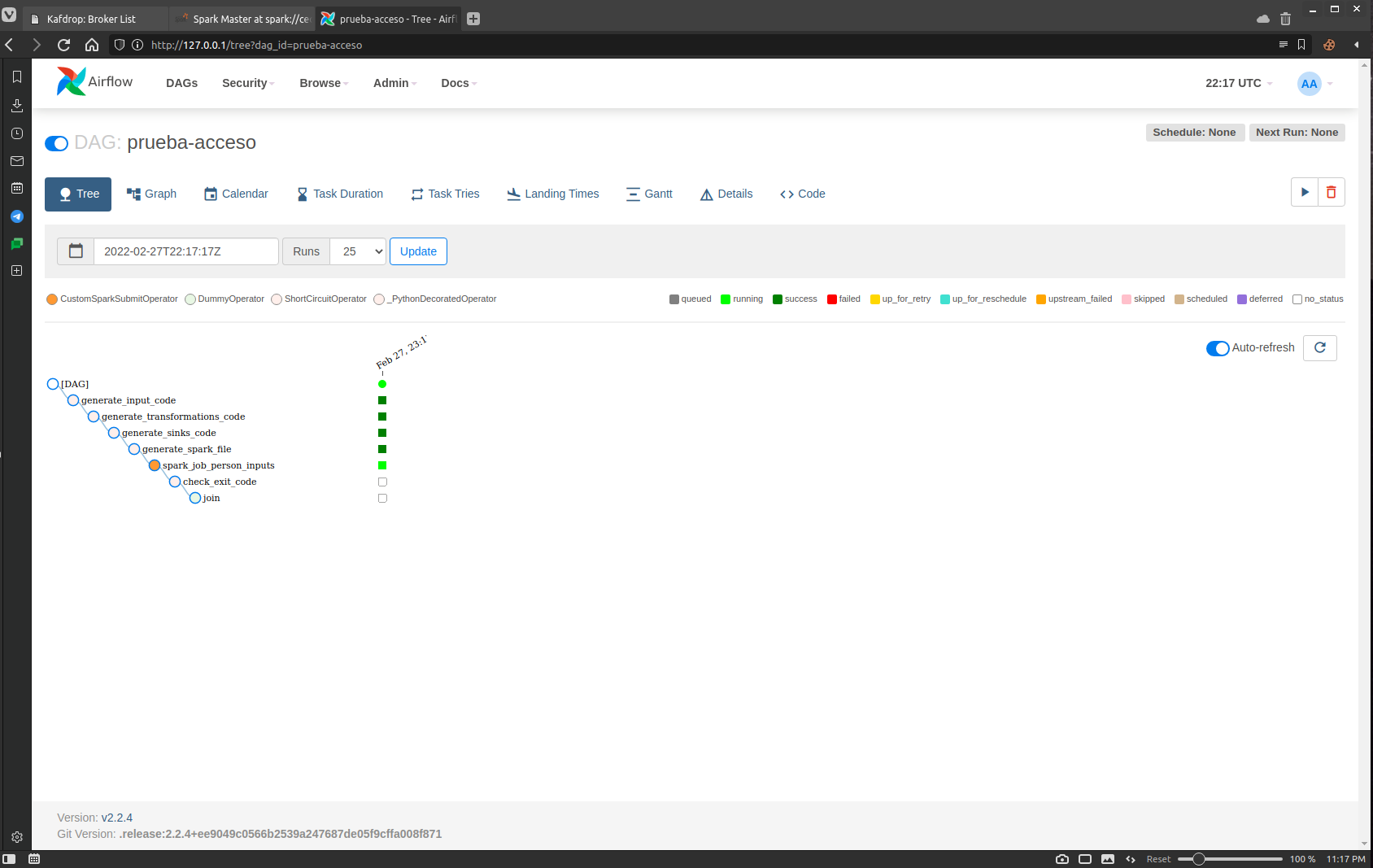Open the Admin dropdown menu

click(394, 83)
